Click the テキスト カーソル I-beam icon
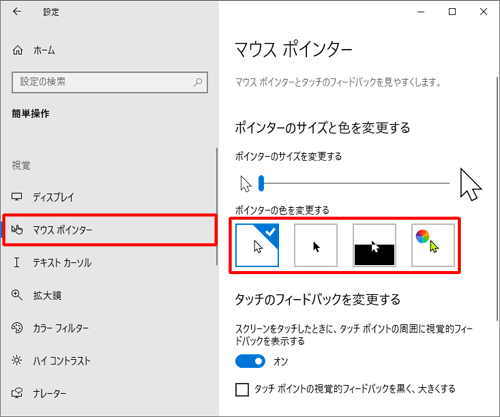Image resolution: width=500 pixels, height=417 pixels. coord(16,262)
